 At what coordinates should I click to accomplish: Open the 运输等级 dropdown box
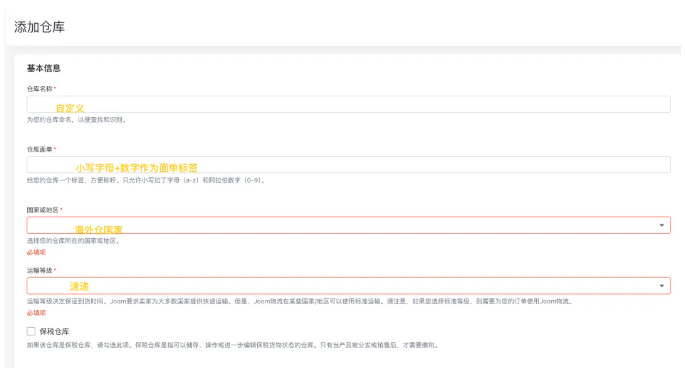pos(348,286)
